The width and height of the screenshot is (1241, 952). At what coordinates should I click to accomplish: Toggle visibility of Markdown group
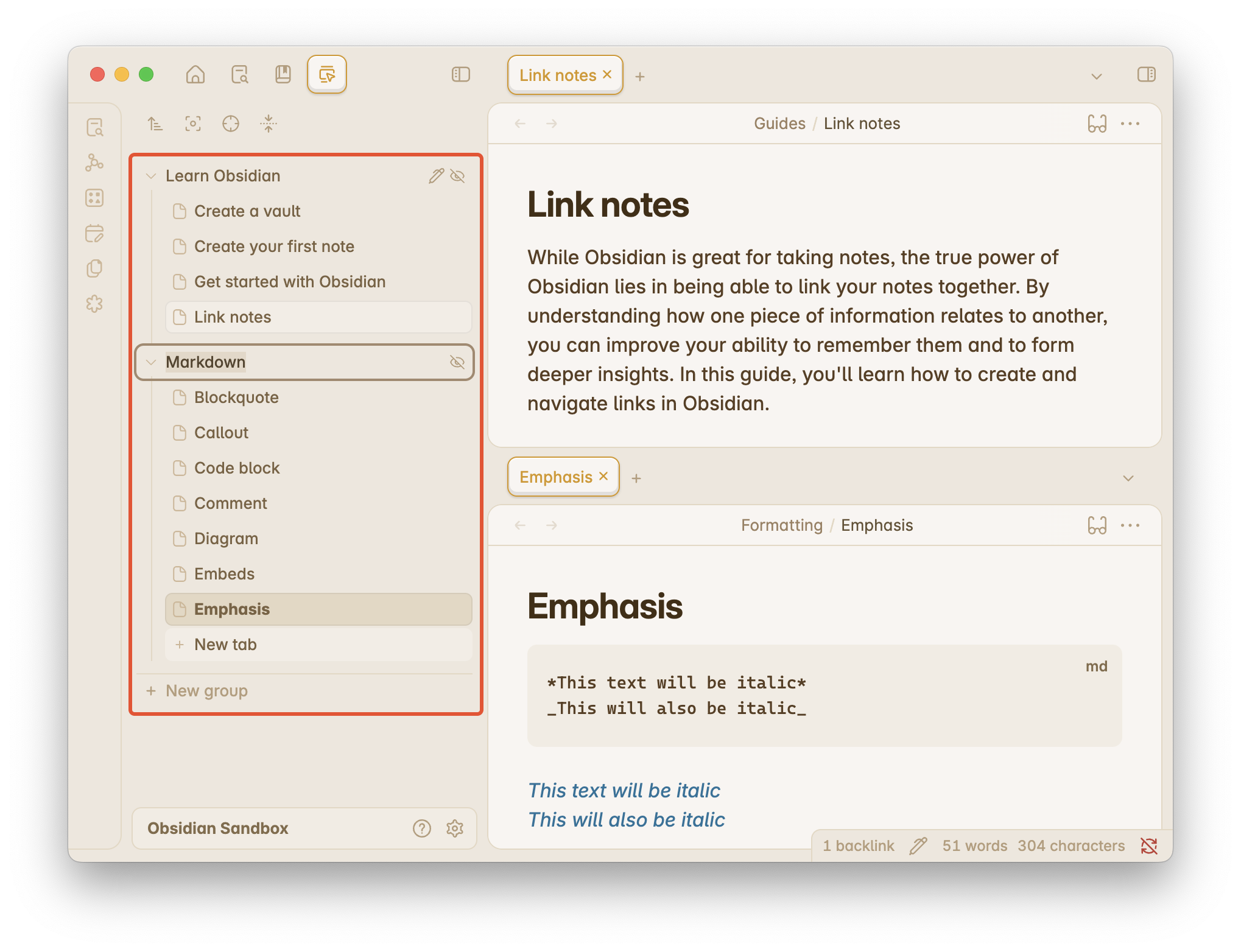click(x=457, y=362)
